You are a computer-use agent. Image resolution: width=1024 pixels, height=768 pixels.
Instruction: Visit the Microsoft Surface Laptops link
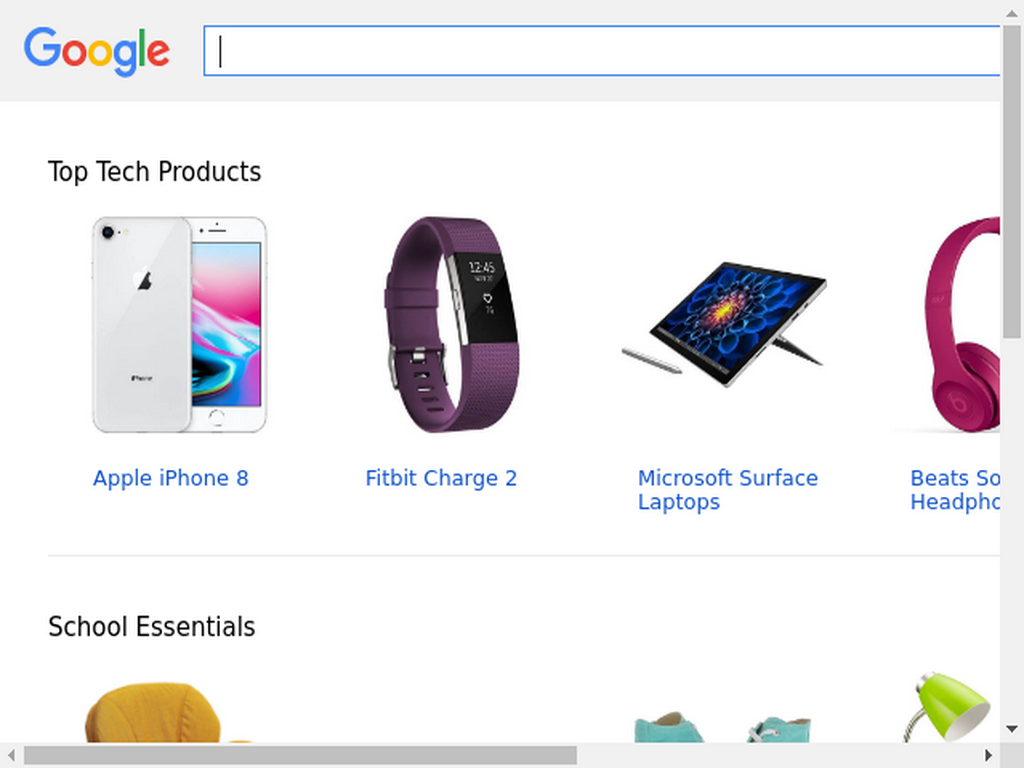coord(728,490)
